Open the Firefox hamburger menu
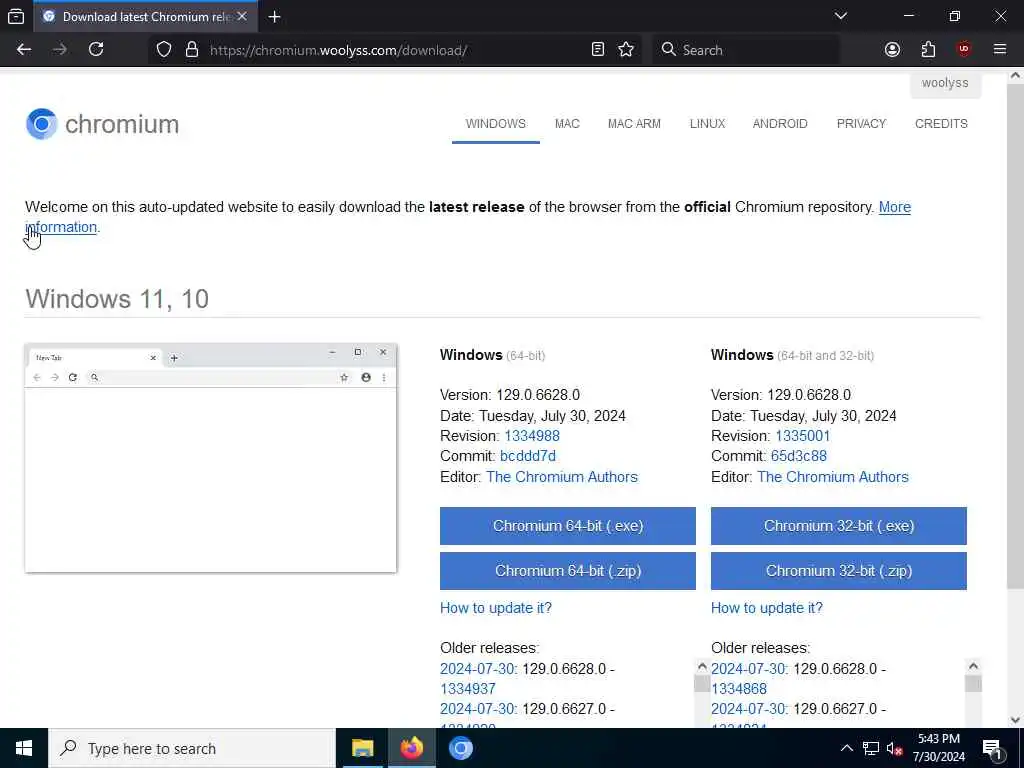 1000,50
